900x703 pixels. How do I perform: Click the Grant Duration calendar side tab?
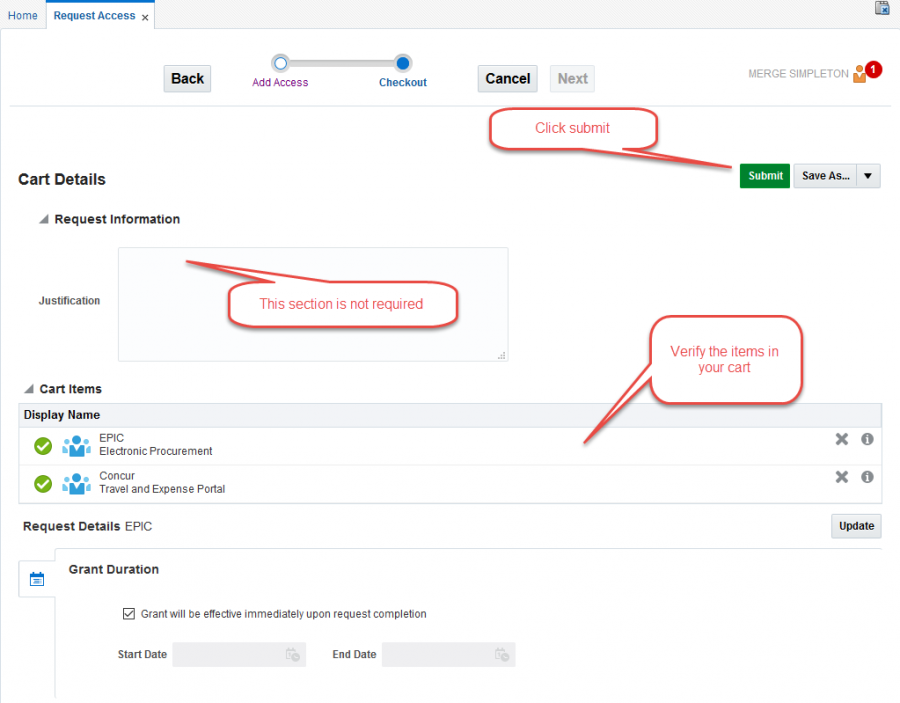tap(37, 579)
